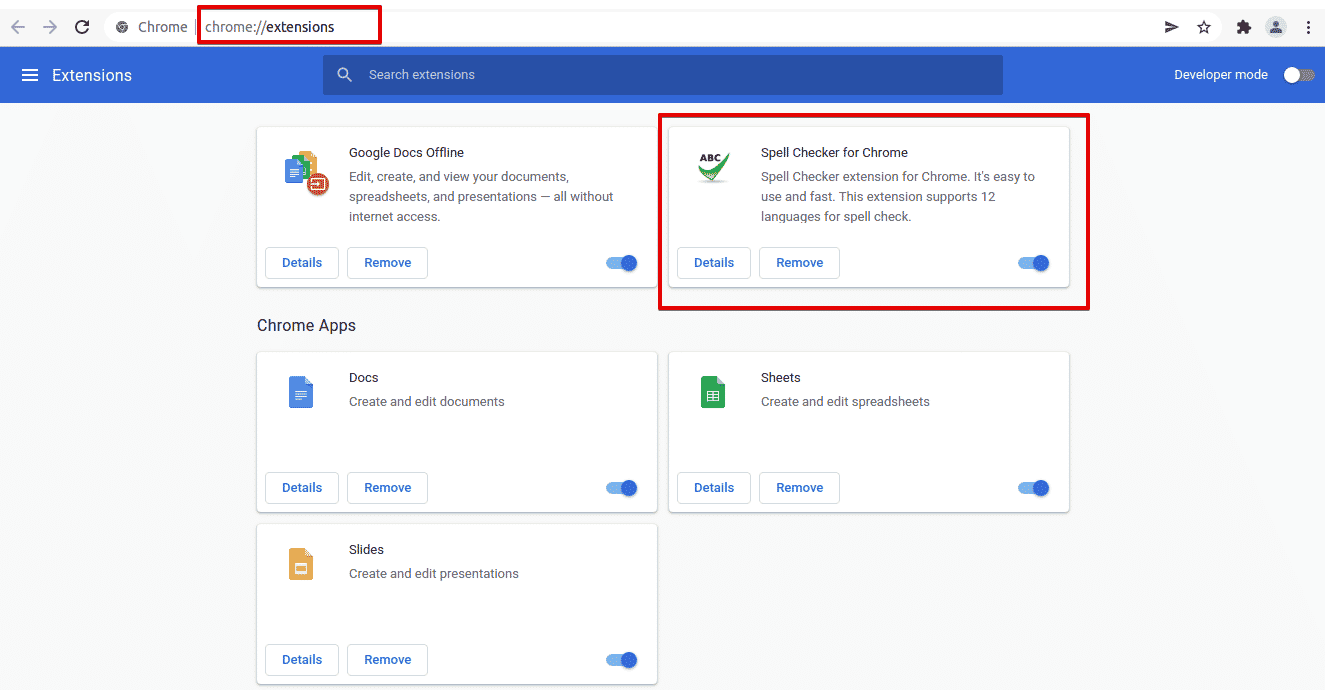The height and width of the screenshot is (690, 1325).
Task: Click the Chrome site info icon
Action: pos(122,27)
